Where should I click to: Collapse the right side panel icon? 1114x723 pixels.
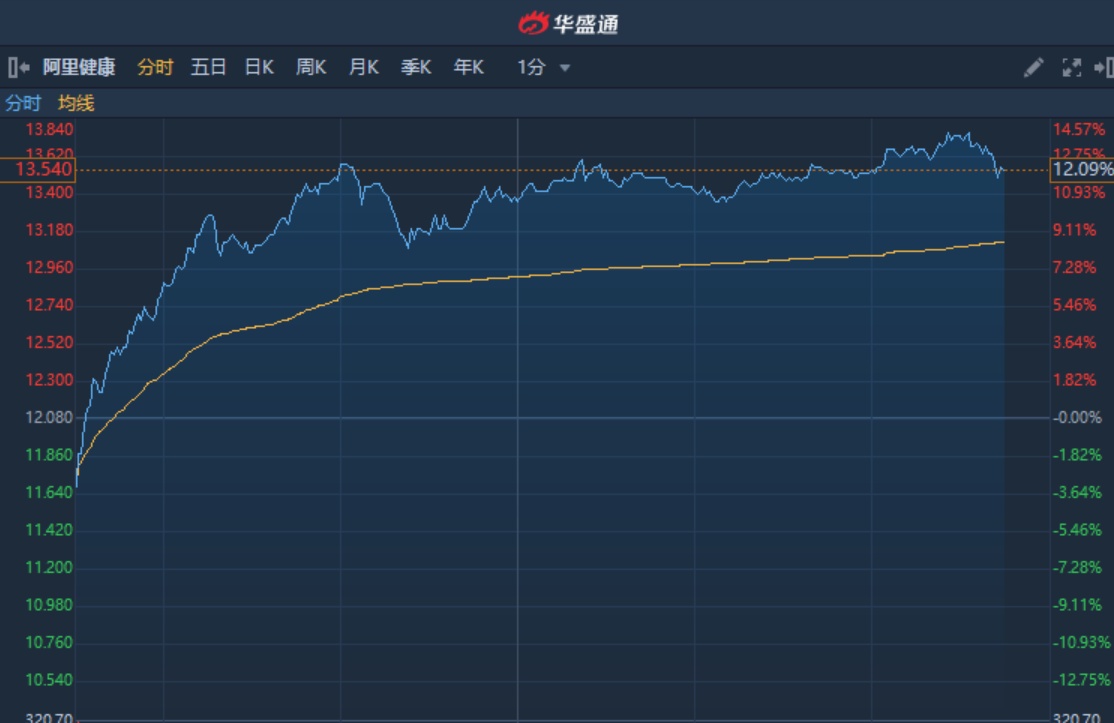coord(1104,68)
